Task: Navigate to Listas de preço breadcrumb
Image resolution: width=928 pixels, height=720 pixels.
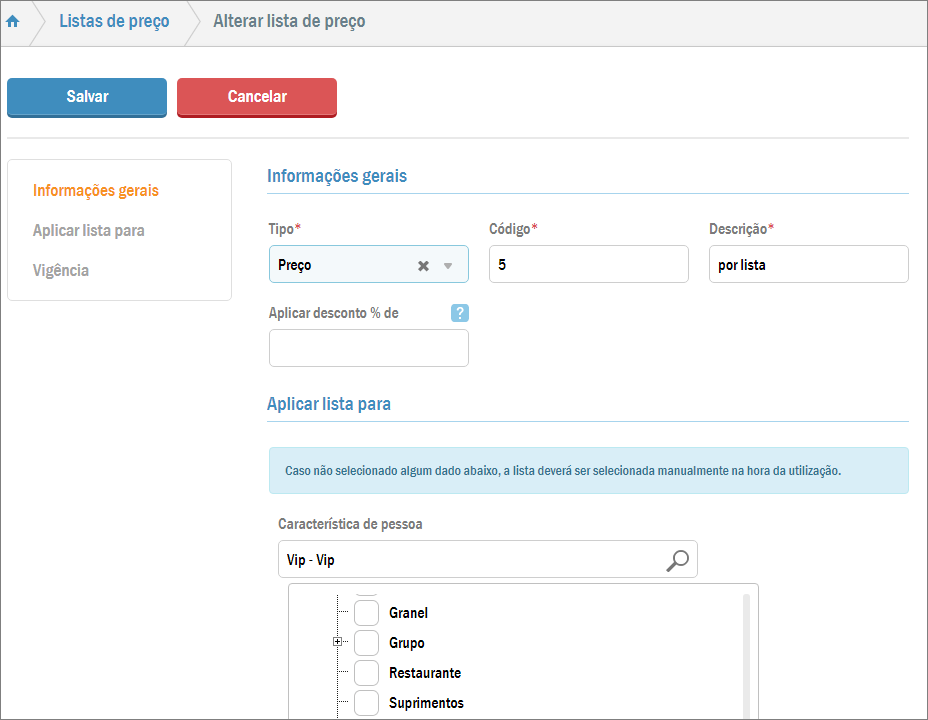Action: pos(114,21)
